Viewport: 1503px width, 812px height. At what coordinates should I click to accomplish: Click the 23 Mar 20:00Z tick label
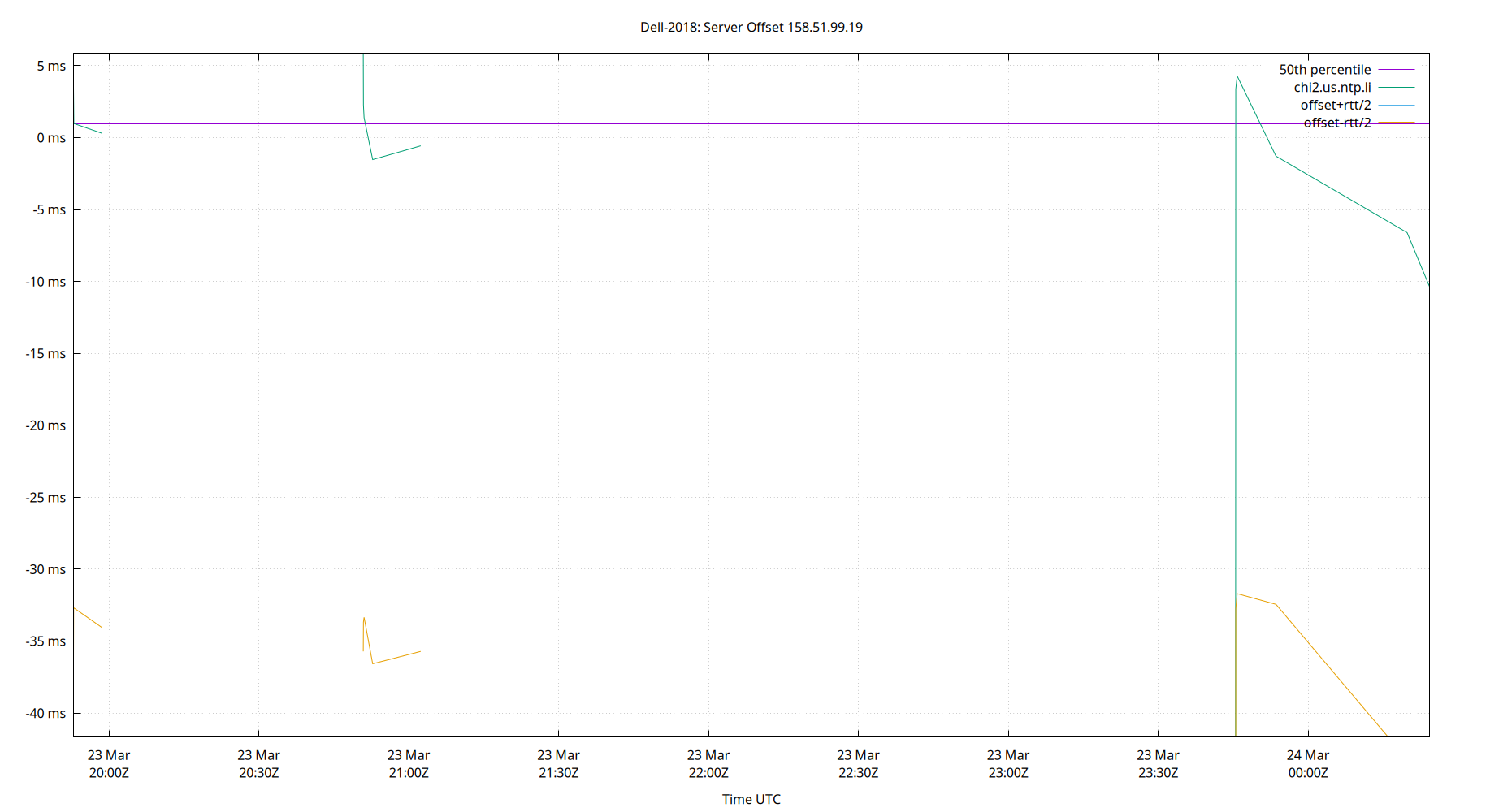tap(109, 764)
